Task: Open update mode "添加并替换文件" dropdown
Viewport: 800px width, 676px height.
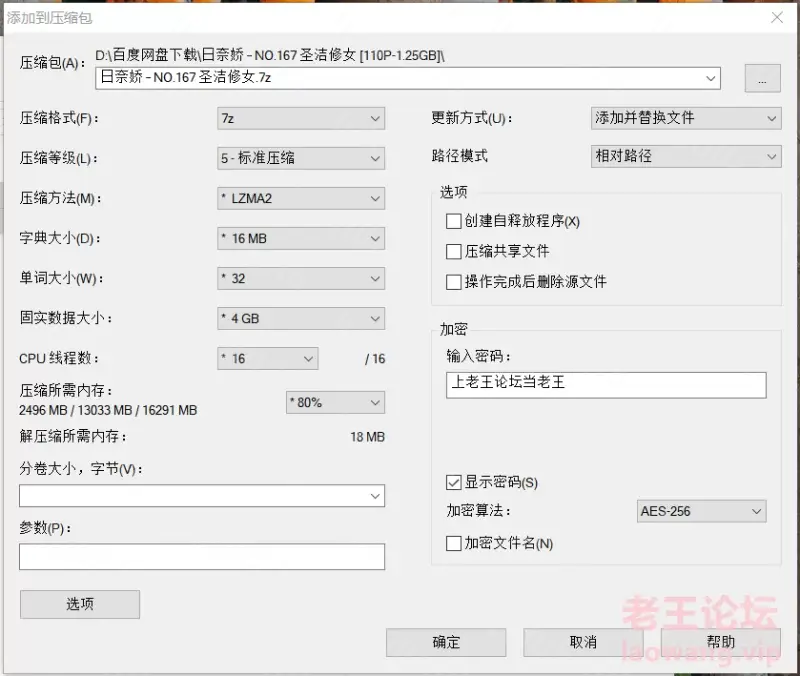Action: tap(686, 118)
